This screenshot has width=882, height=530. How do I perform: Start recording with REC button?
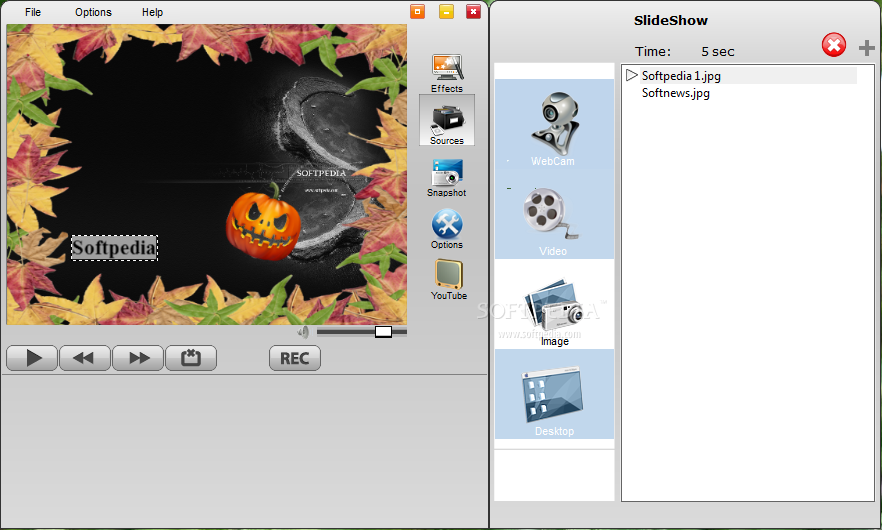295,358
